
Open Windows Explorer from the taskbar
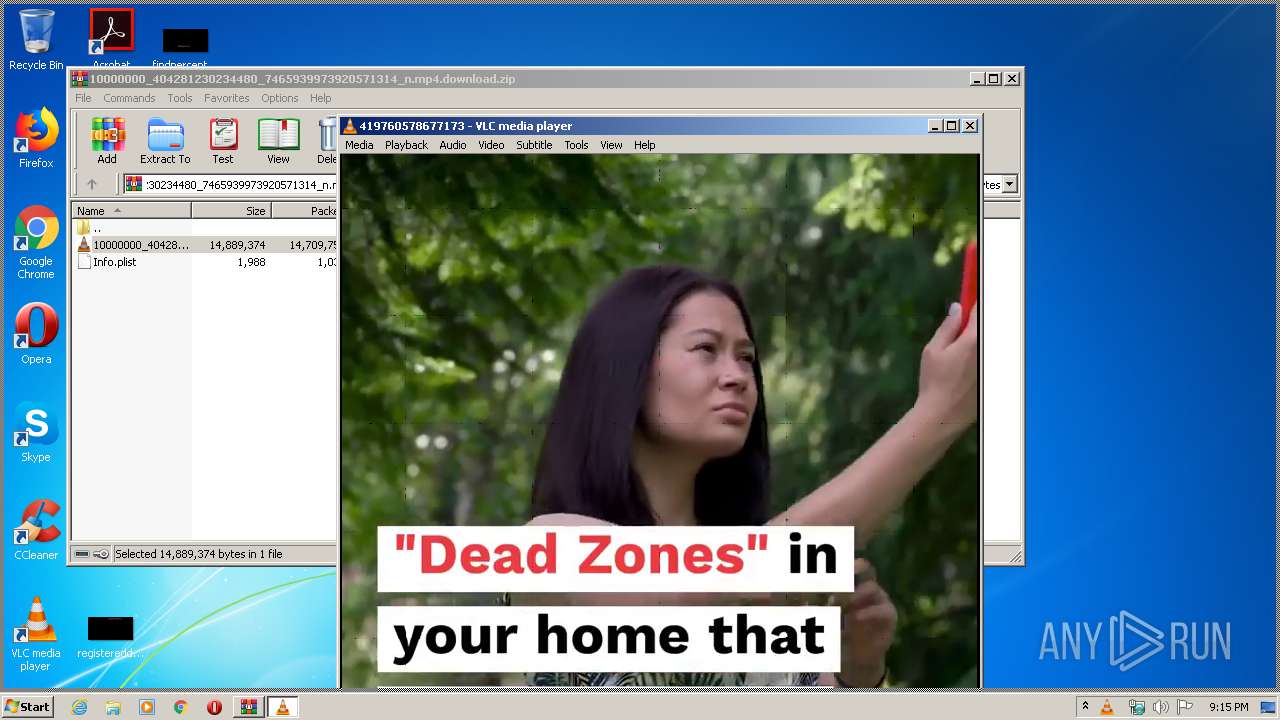point(113,707)
